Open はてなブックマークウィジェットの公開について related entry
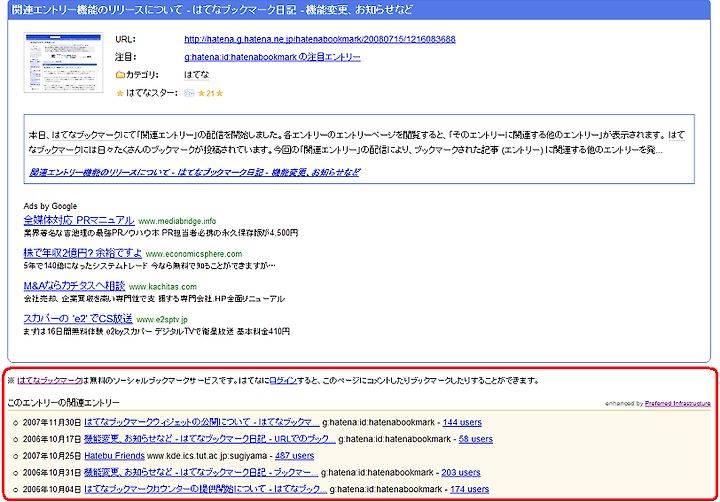The width and height of the screenshot is (720, 502). tap(202, 422)
